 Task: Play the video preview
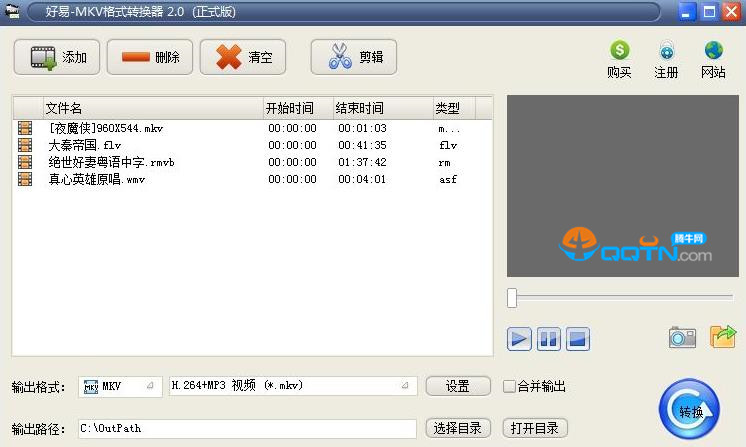[x=519, y=338]
